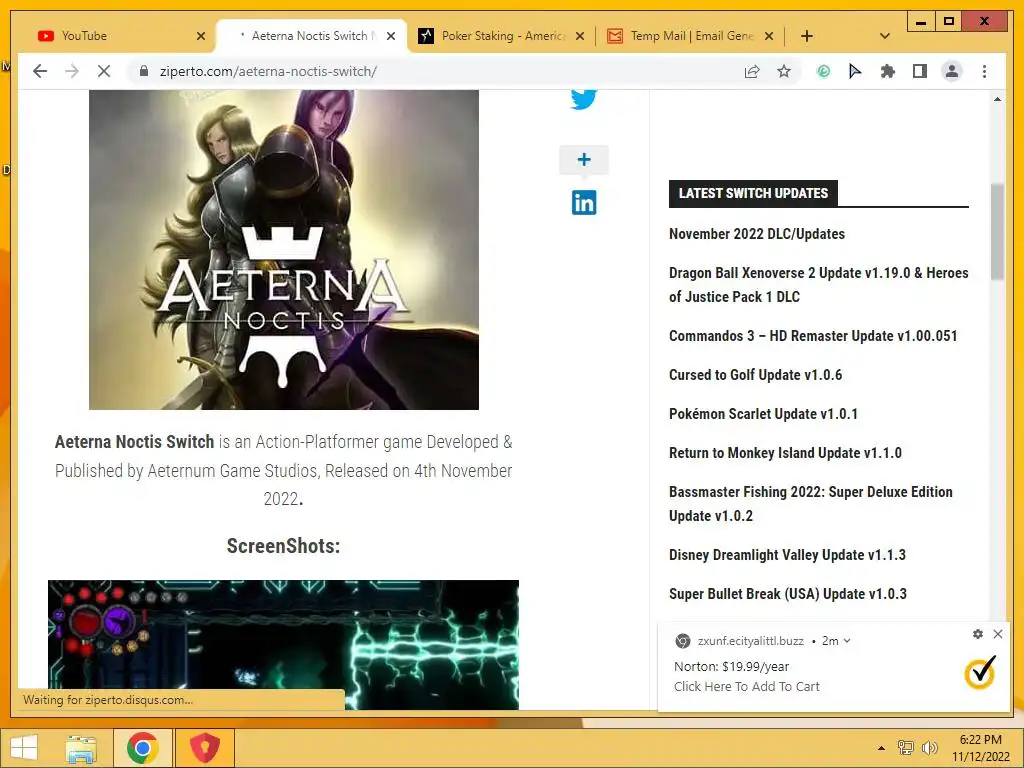Click the Latest Switch Updates heading
Image resolution: width=1024 pixels, height=768 pixels.
[x=753, y=193]
